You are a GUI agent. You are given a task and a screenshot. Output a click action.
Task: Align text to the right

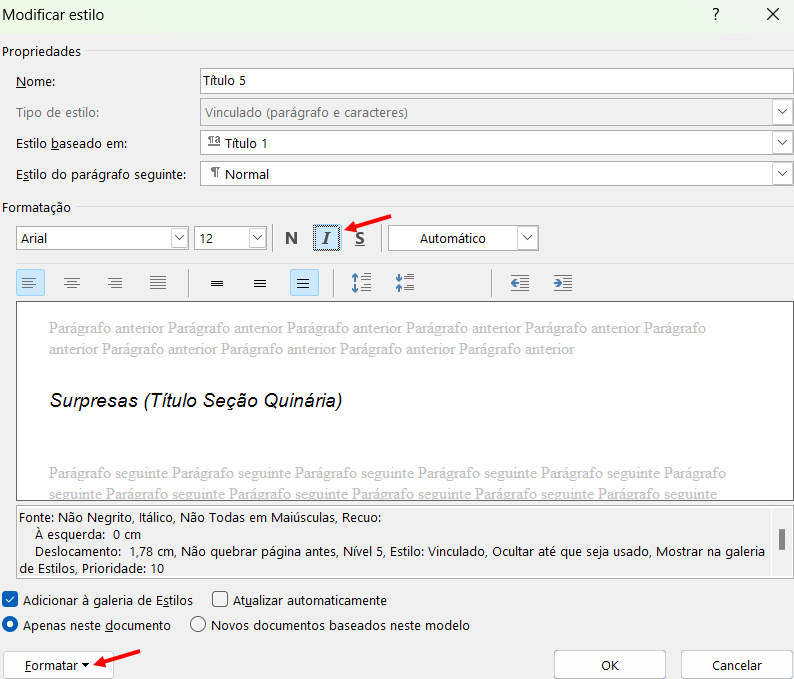tap(115, 283)
